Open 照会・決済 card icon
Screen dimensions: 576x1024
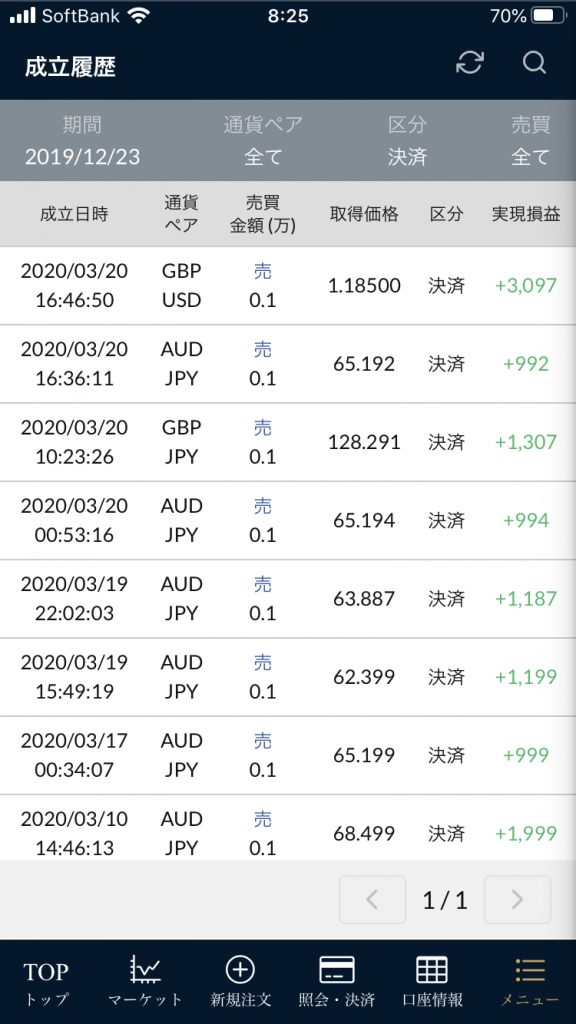[x=336, y=970]
